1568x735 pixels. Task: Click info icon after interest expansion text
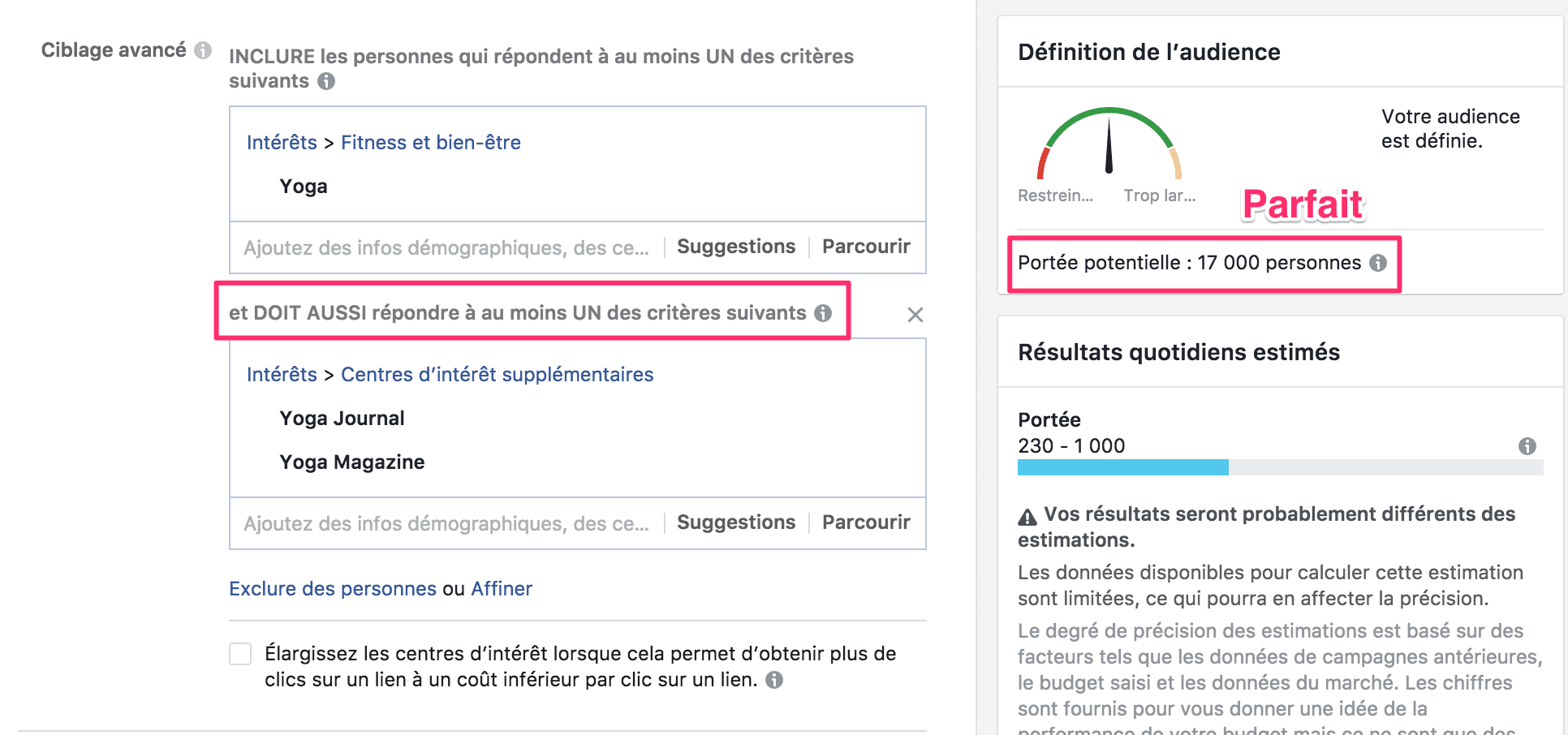point(774,680)
